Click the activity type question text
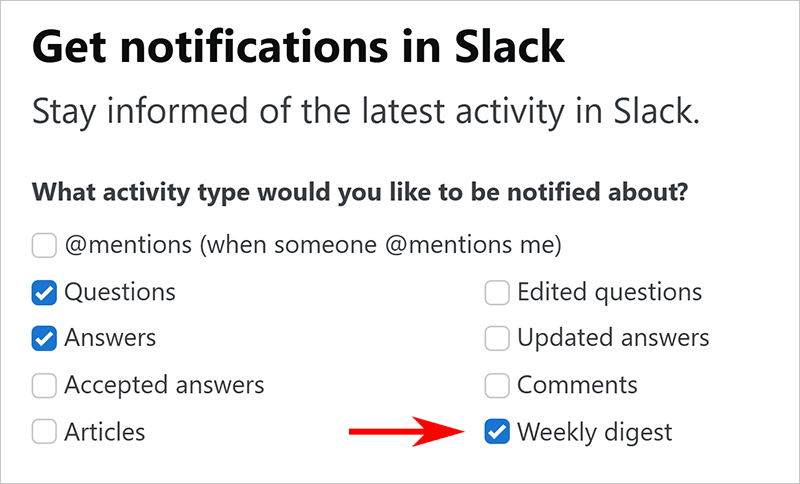 coord(359,191)
